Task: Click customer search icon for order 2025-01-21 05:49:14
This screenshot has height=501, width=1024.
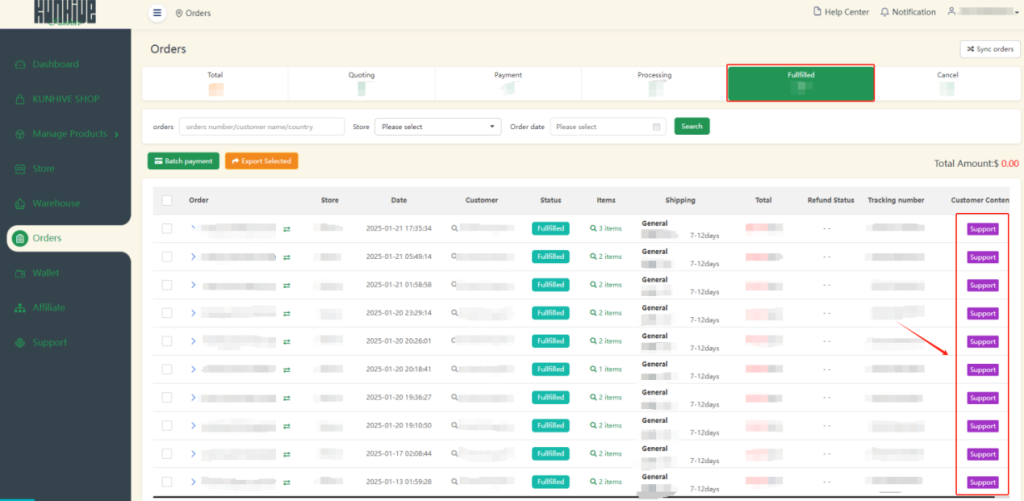Action: (454, 257)
